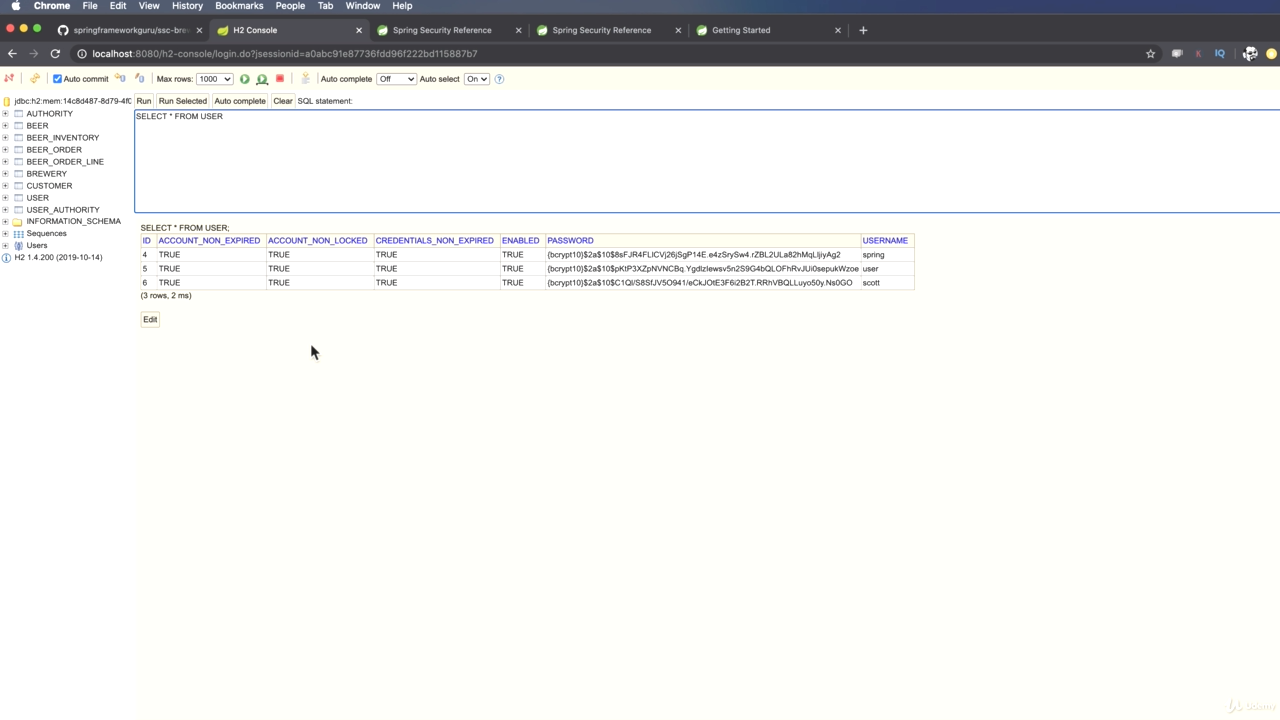The image size is (1280, 720).
Task: Open the Auto select dropdown set to On
Action: (x=477, y=79)
